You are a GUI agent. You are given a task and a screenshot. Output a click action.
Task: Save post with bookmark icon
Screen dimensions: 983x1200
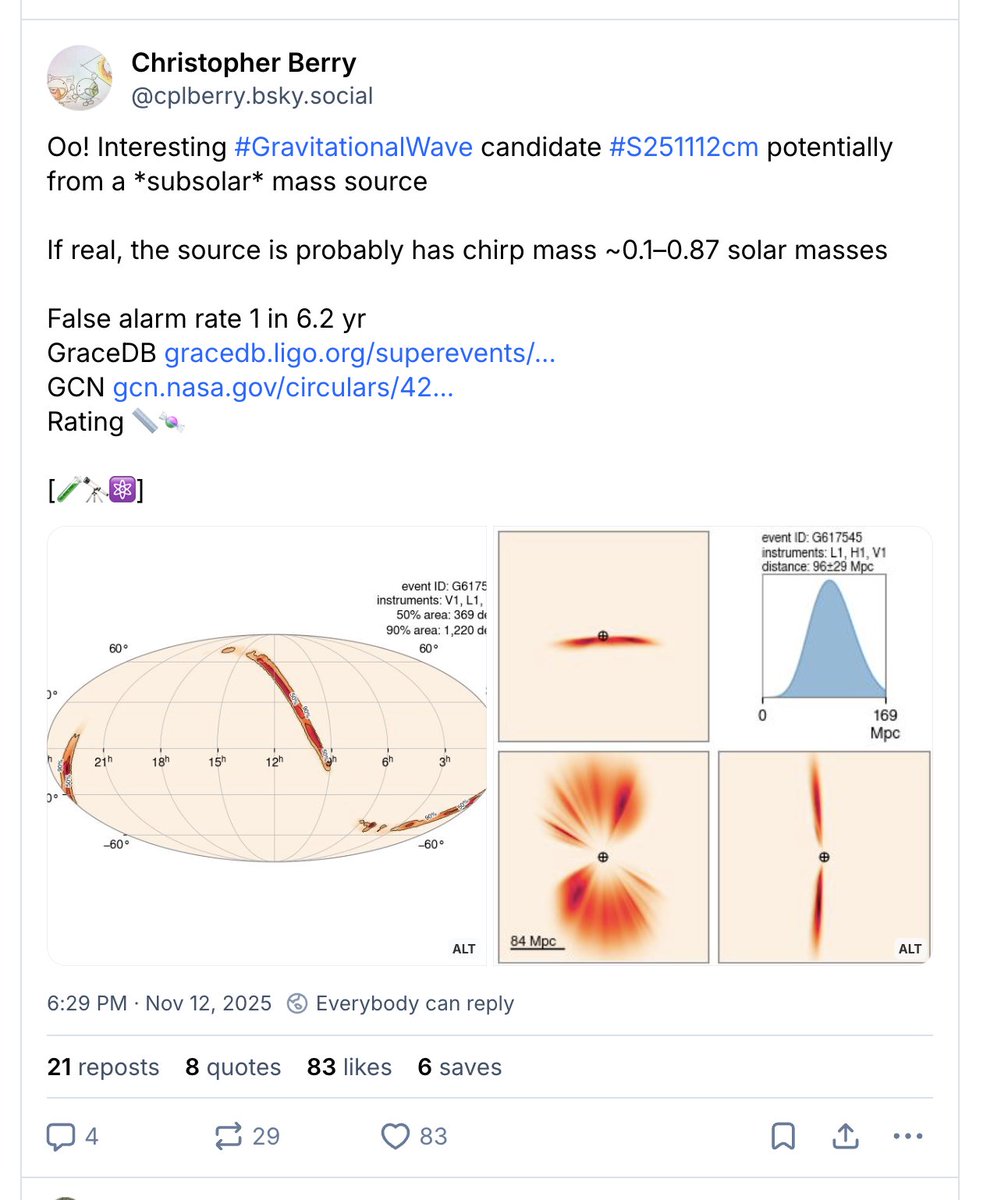(782, 1136)
